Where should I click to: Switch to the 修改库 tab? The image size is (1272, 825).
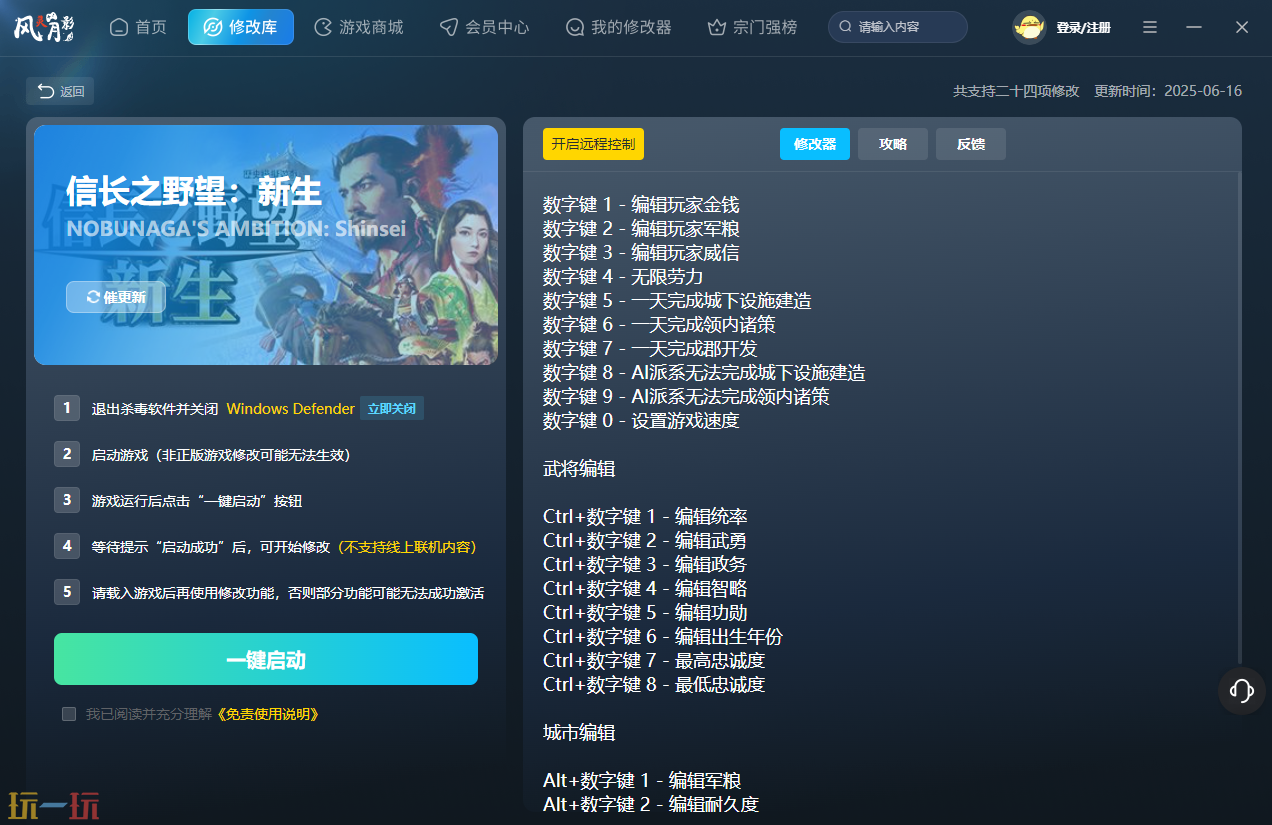tap(241, 27)
